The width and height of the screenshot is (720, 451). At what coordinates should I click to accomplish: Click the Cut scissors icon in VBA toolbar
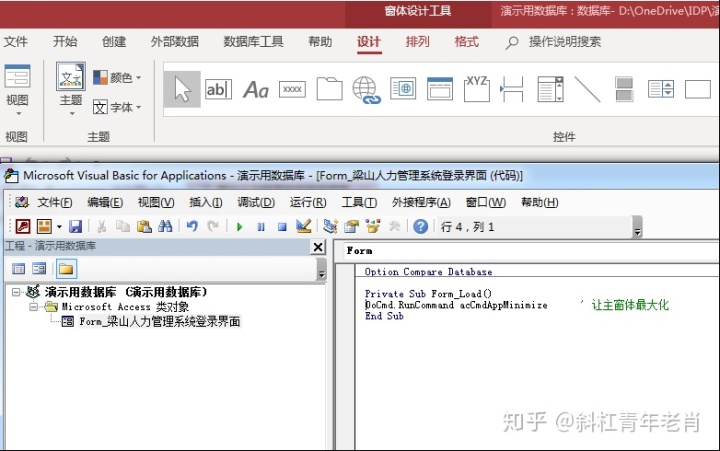[101, 226]
